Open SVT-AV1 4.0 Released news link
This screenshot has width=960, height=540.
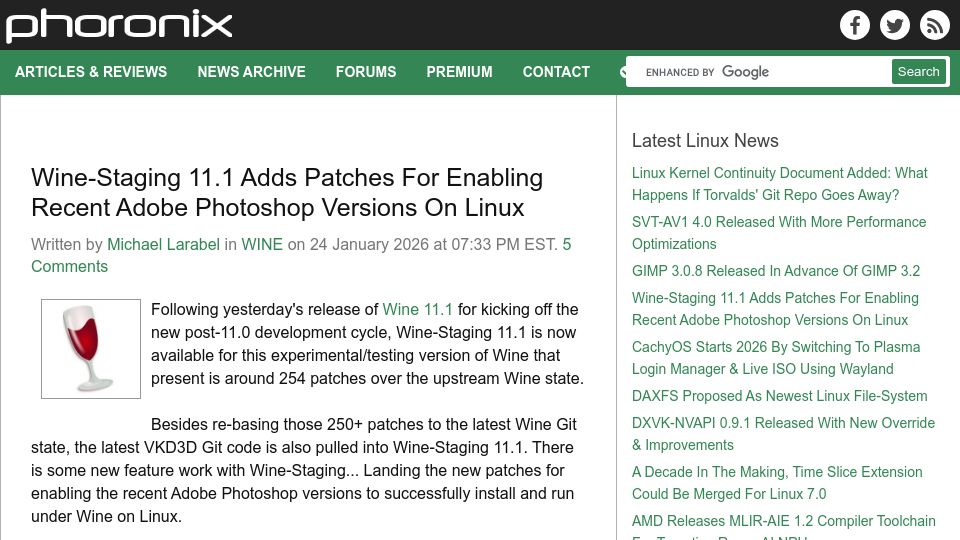pos(779,233)
